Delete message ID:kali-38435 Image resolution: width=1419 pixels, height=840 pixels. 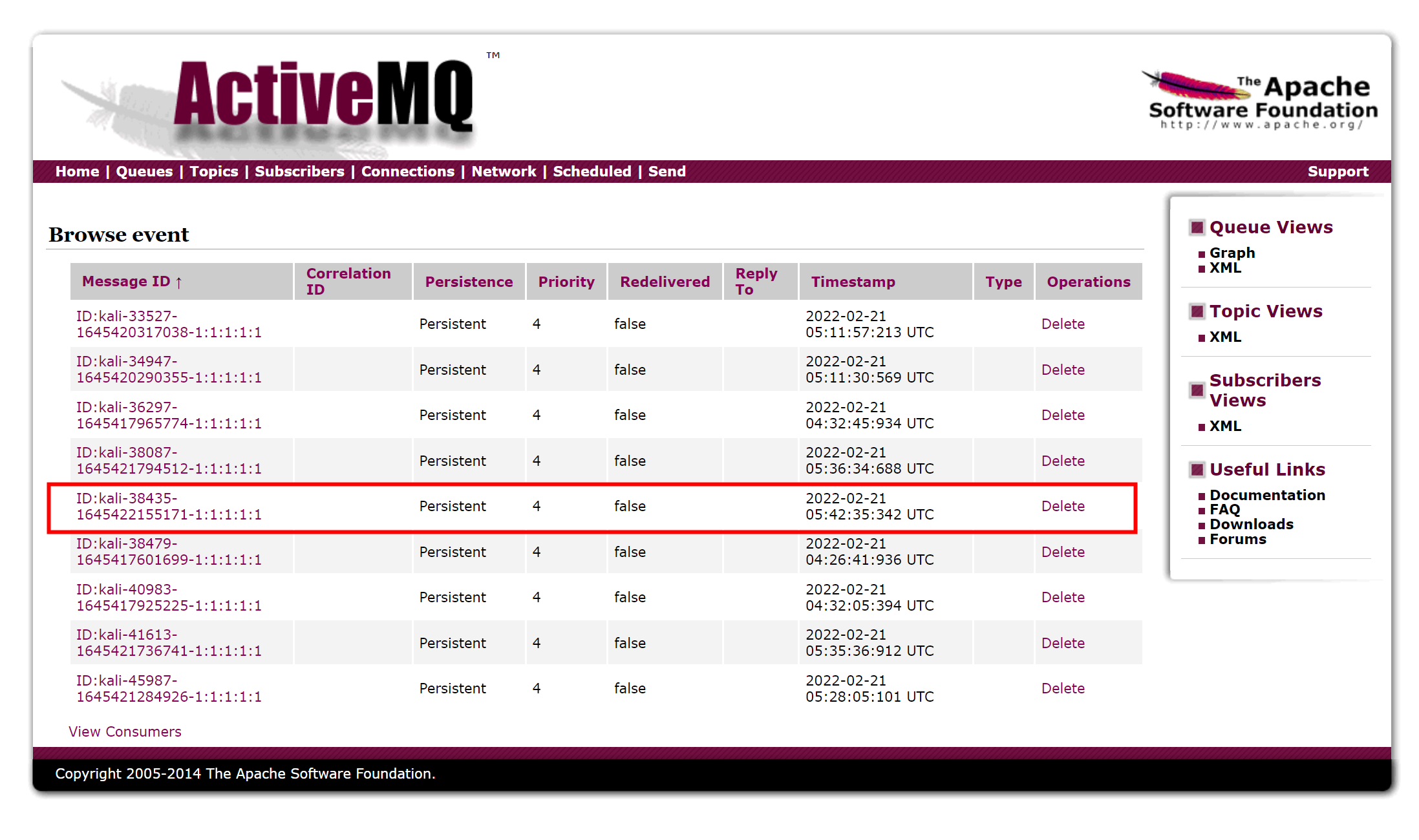(1062, 506)
